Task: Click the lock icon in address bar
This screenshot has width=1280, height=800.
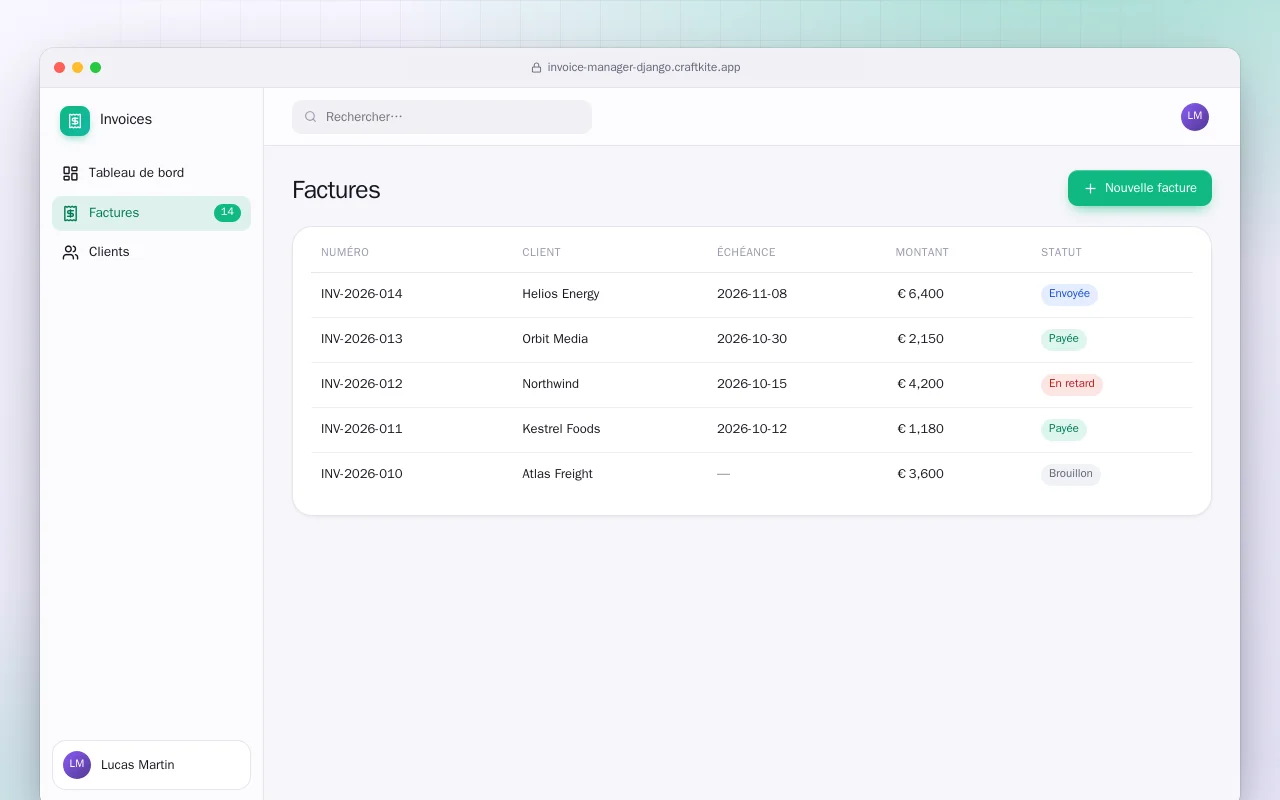Action: [537, 68]
